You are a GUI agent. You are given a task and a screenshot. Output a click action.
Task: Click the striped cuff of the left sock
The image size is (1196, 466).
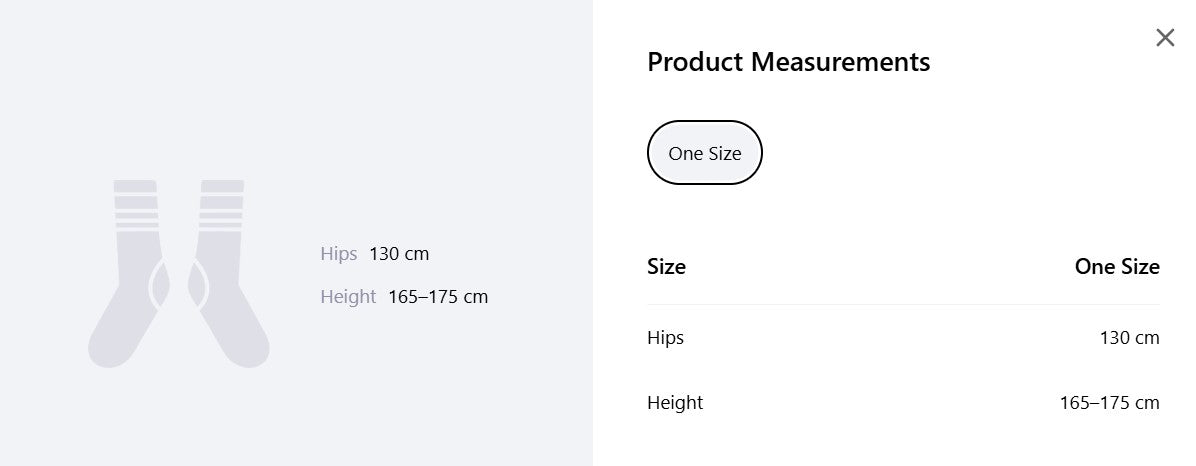[137, 204]
